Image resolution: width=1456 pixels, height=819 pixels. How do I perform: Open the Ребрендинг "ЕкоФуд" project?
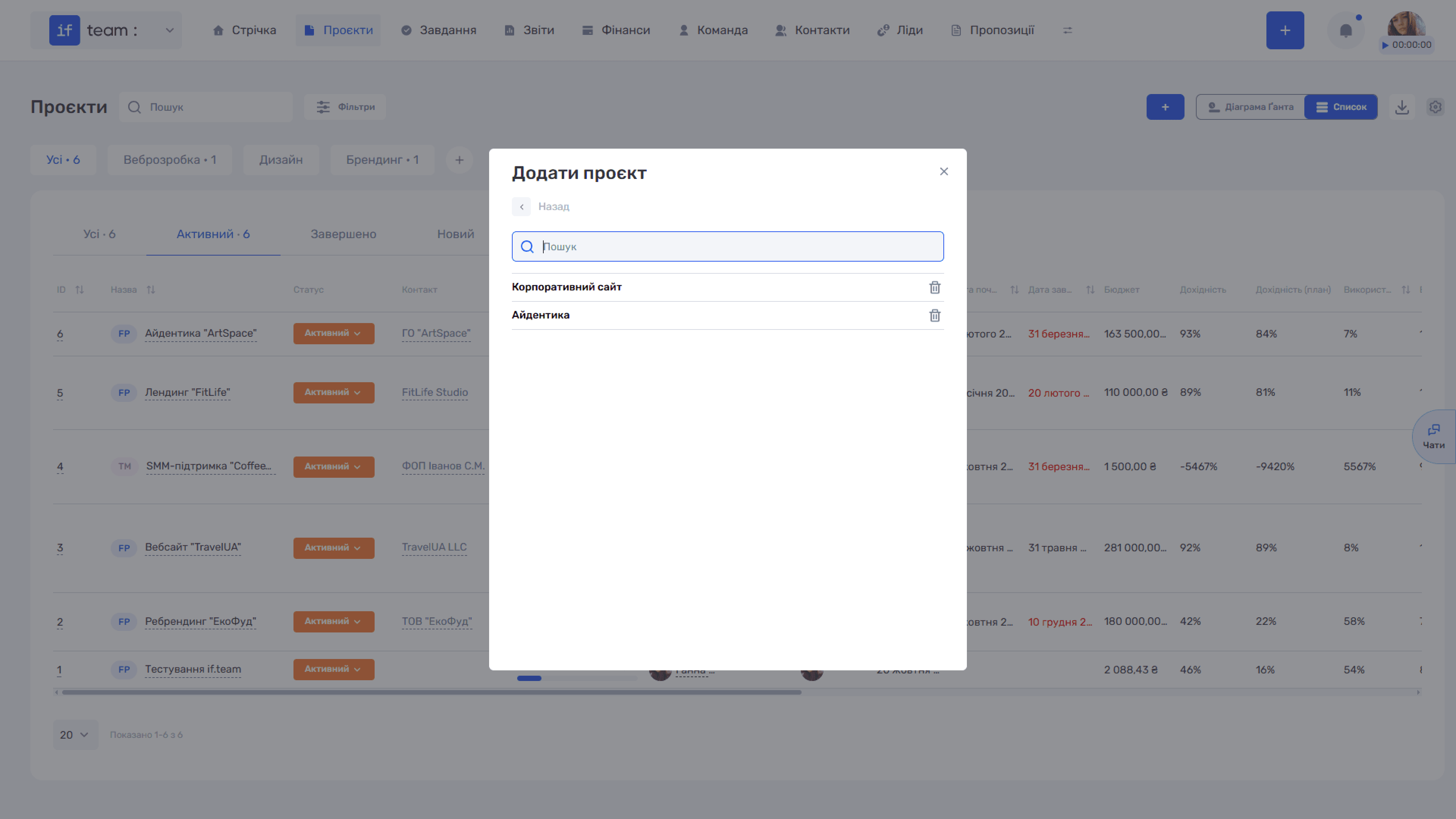[x=200, y=621]
